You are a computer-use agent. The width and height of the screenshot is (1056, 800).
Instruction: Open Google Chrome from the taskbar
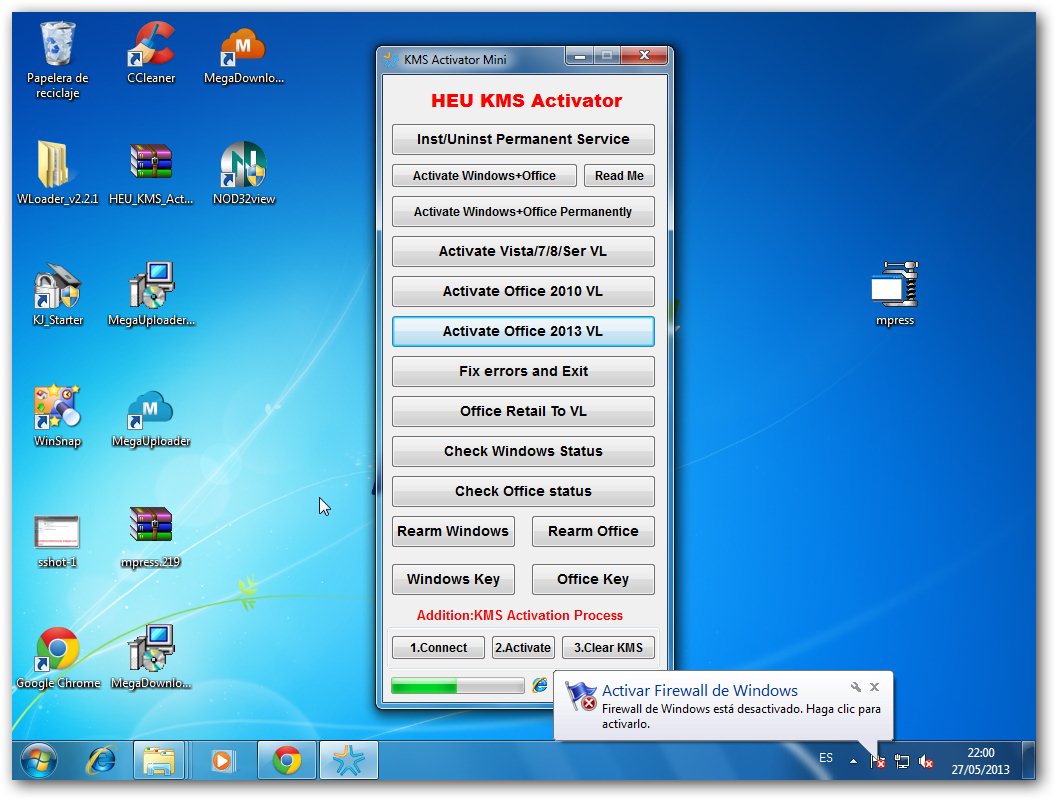(x=289, y=760)
